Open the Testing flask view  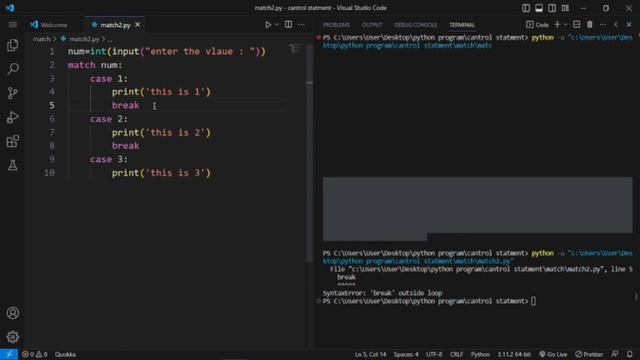[13, 165]
